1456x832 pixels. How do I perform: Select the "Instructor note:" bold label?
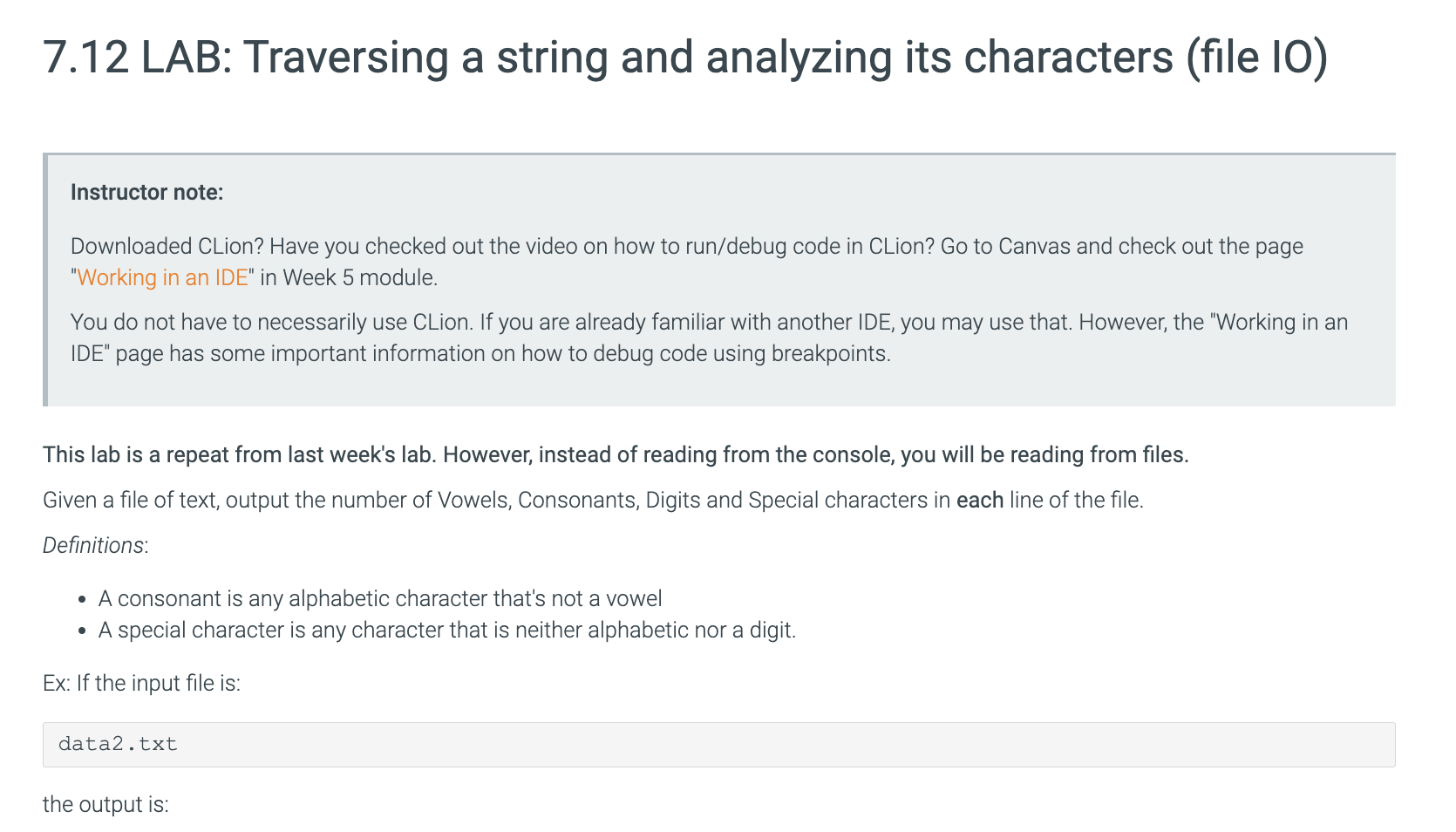click(x=146, y=192)
